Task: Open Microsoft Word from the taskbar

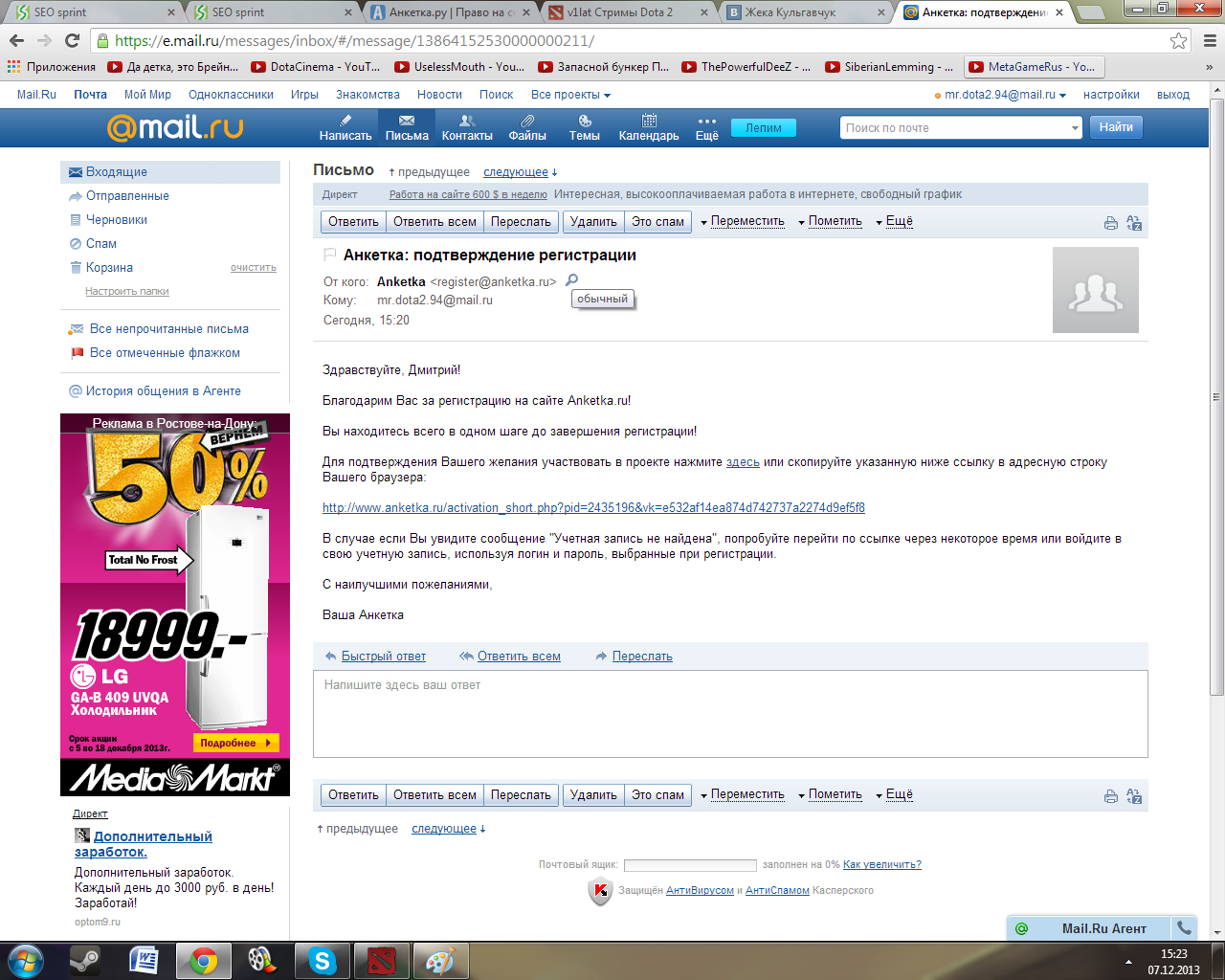Action: 144,960
